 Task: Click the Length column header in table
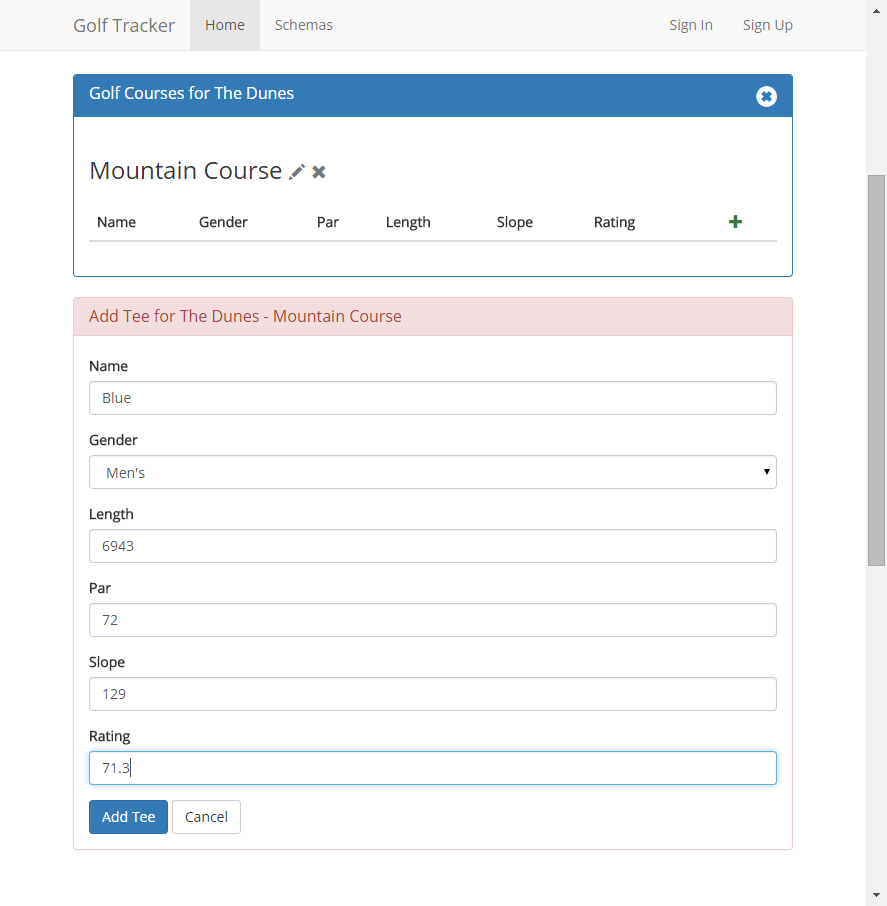pyautogui.click(x=408, y=222)
